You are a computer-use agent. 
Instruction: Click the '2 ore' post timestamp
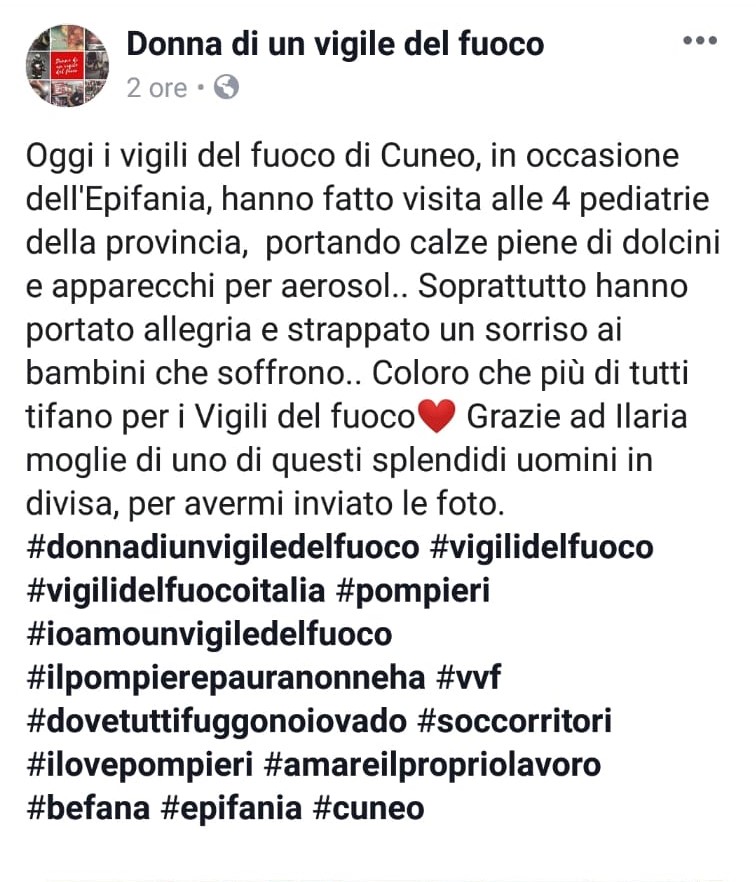coord(156,88)
